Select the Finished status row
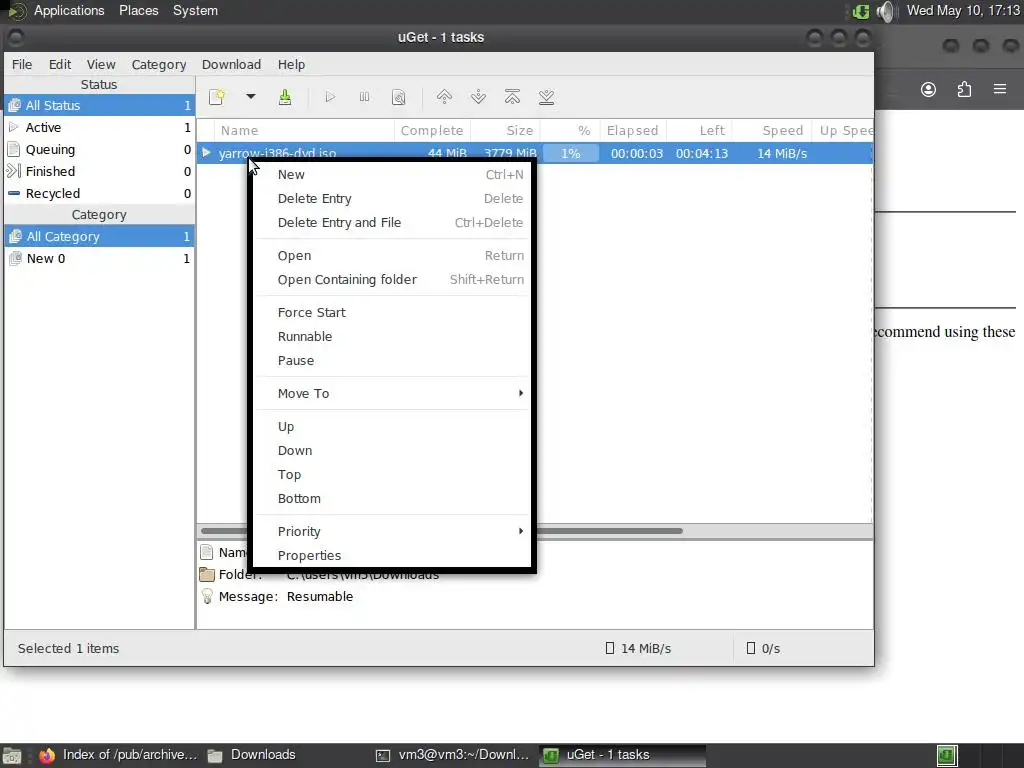The width and height of the screenshot is (1024, 768). [x=99, y=171]
